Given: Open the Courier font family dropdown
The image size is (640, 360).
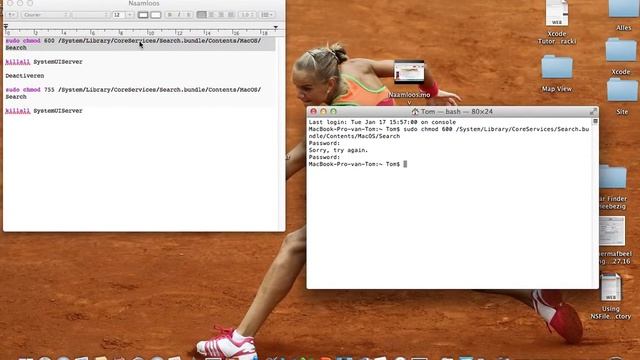Looking at the screenshot, I should pyautogui.click(x=45, y=15).
